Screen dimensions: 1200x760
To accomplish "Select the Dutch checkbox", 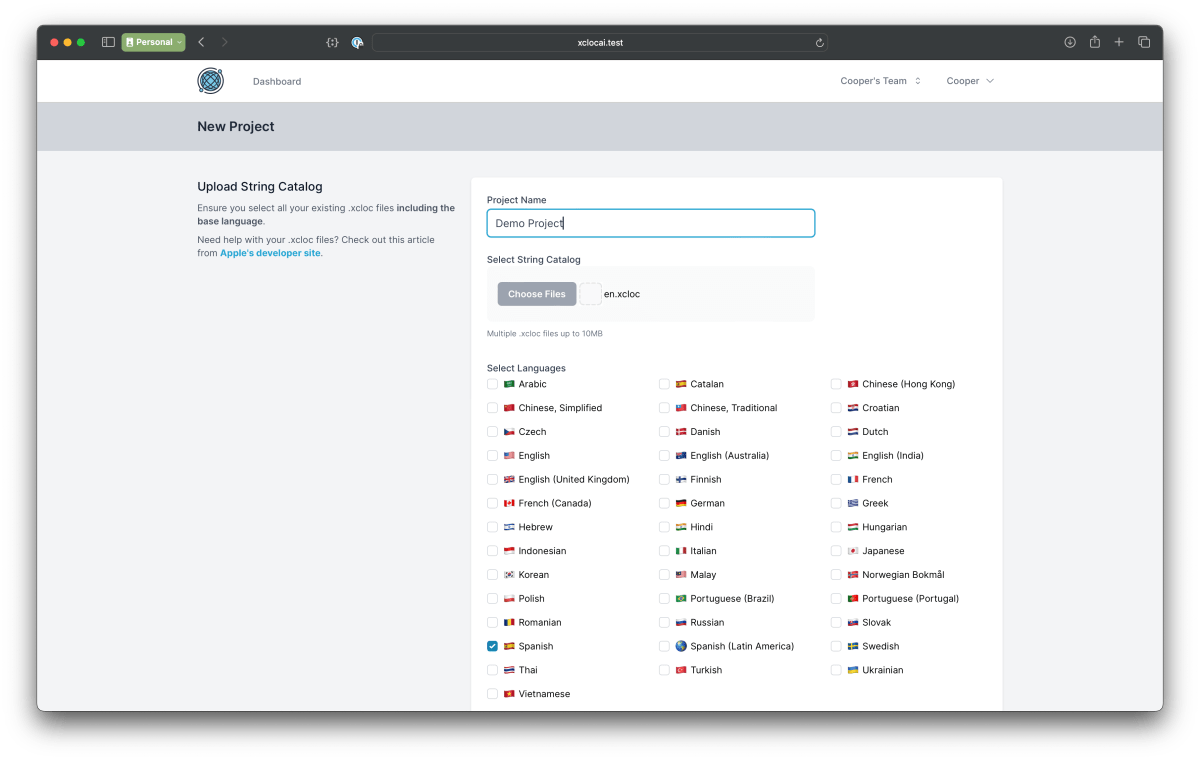I will click(836, 432).
